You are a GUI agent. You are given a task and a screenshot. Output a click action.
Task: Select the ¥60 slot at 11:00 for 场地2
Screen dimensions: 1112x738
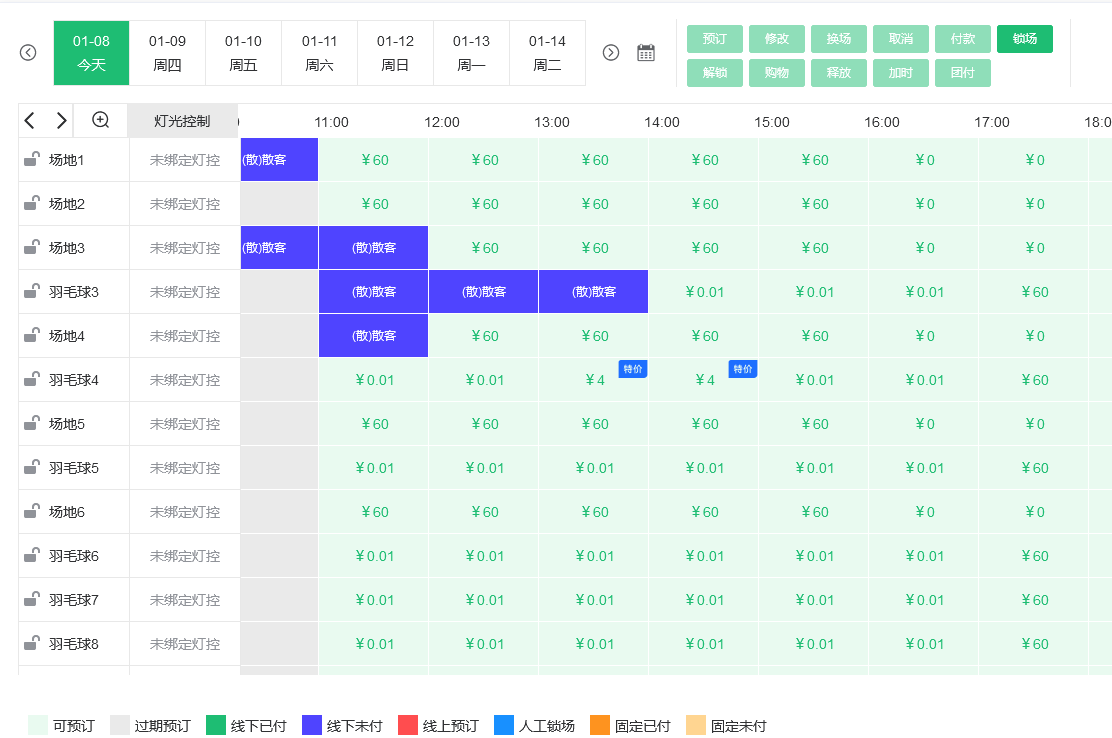click(374, 204)
